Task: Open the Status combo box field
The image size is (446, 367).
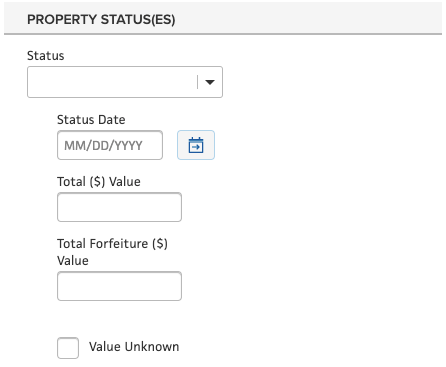Action: click(125, 82)
